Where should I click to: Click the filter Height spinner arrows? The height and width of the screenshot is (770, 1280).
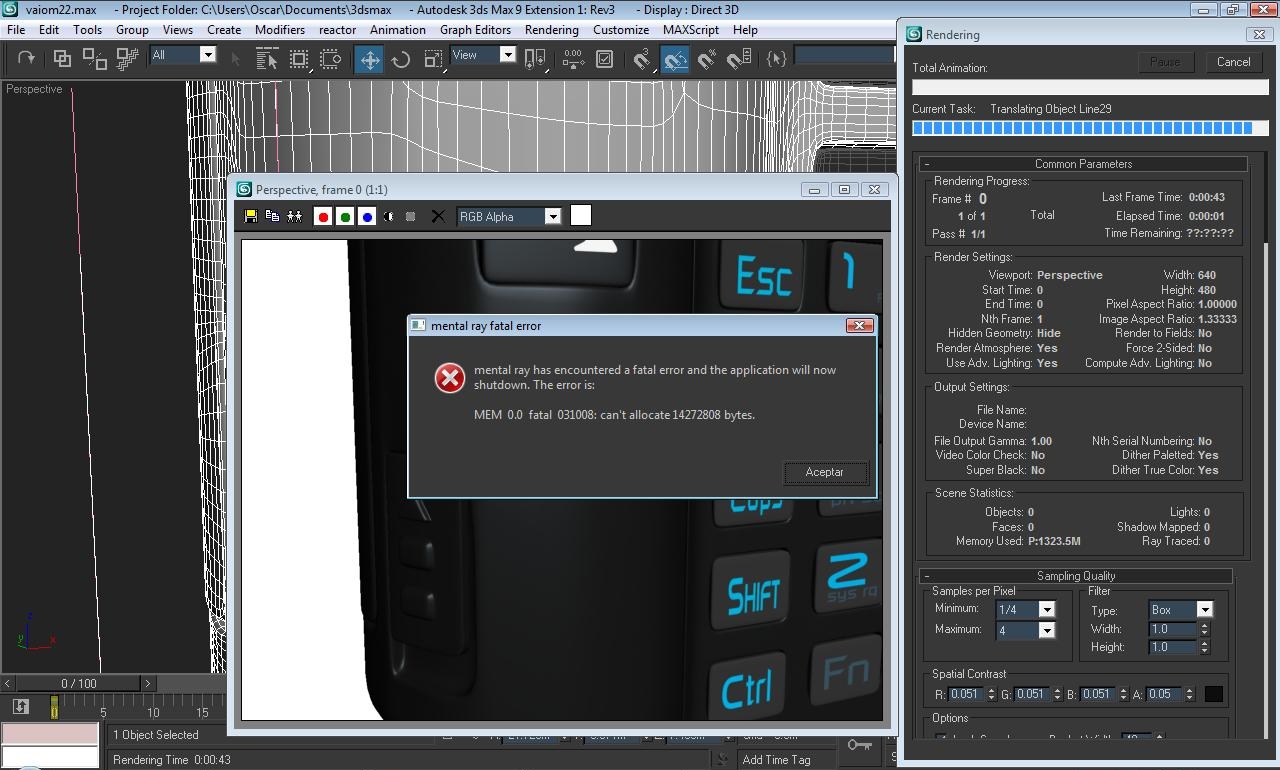click(1204, 647)
